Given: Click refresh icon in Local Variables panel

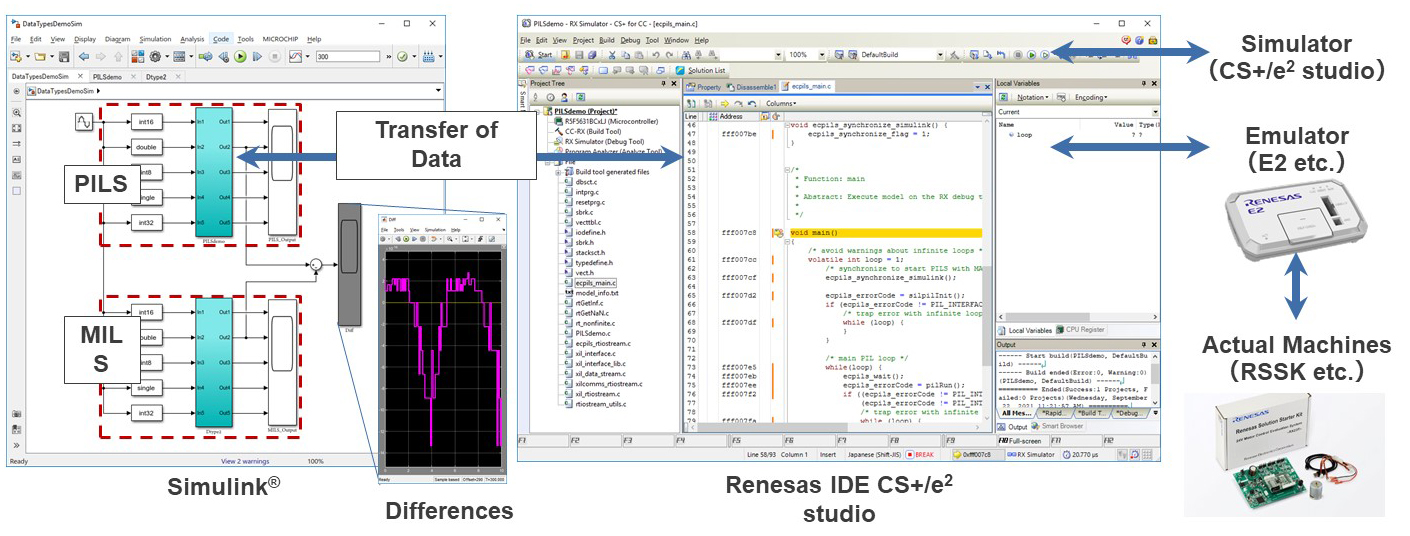Looking at the screenshot, I should pos(1003,97).
